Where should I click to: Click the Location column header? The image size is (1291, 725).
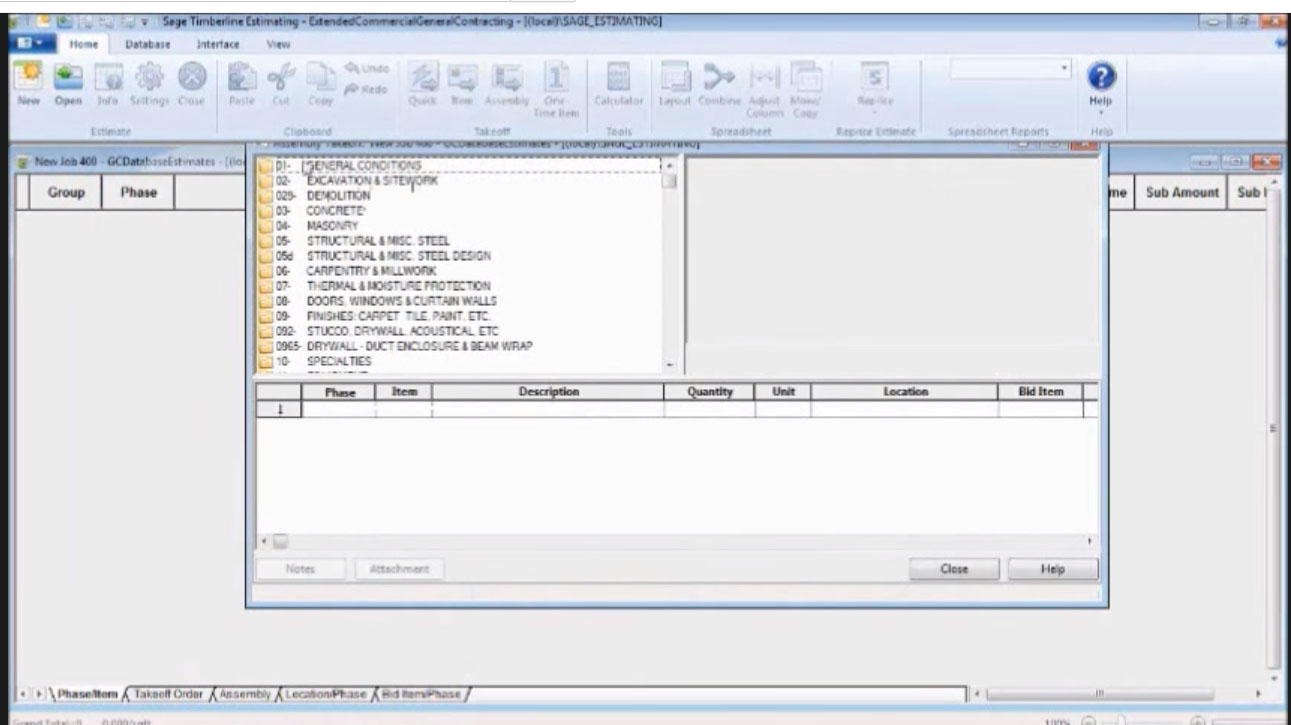point(906,393)
